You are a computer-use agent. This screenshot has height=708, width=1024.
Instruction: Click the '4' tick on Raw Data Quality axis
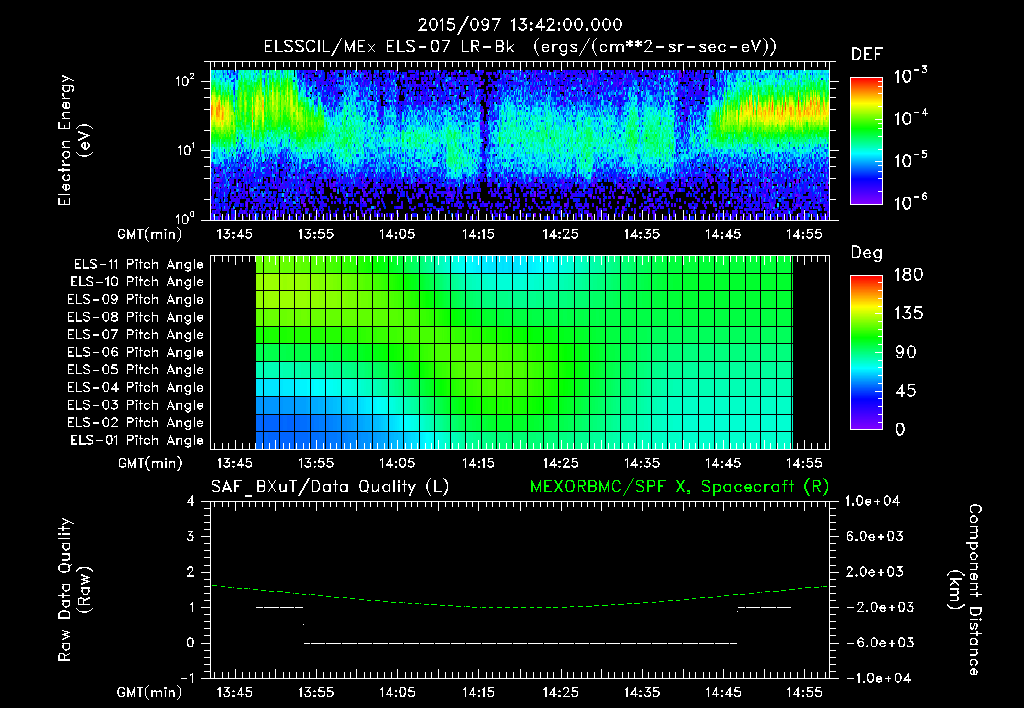(191, 501)
